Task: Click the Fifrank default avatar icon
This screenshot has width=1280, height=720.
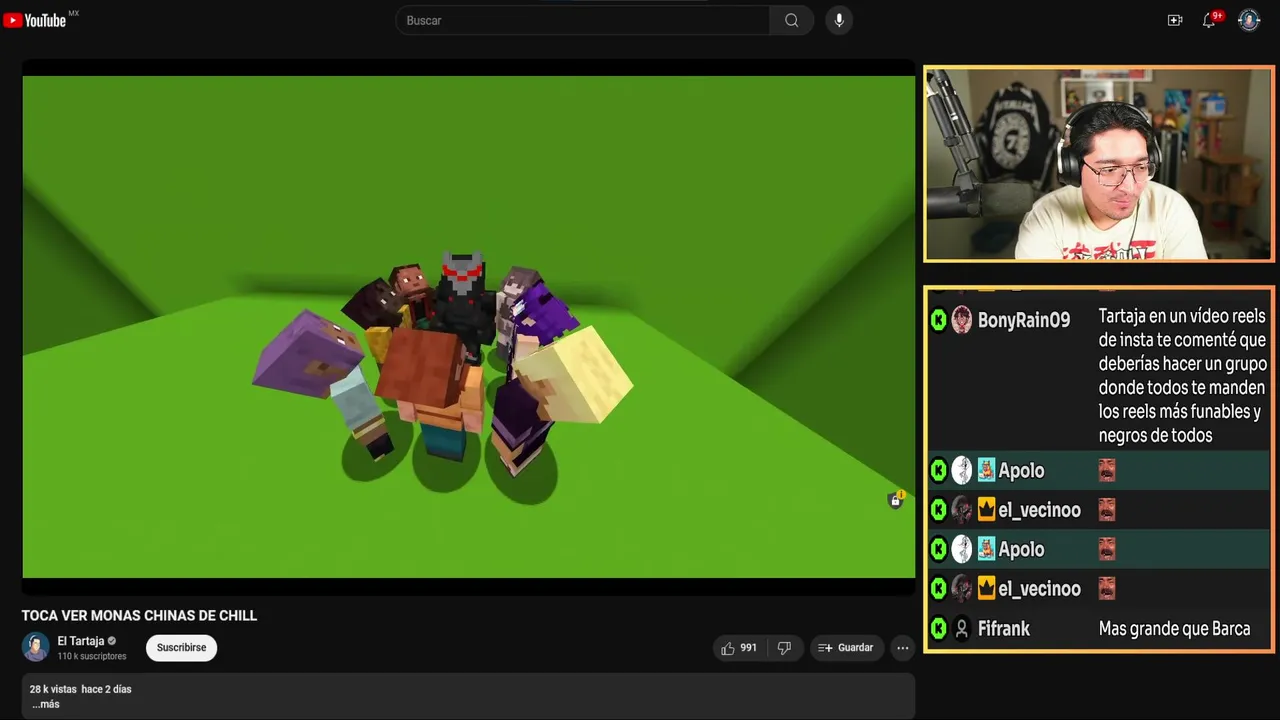Action: 961,629
